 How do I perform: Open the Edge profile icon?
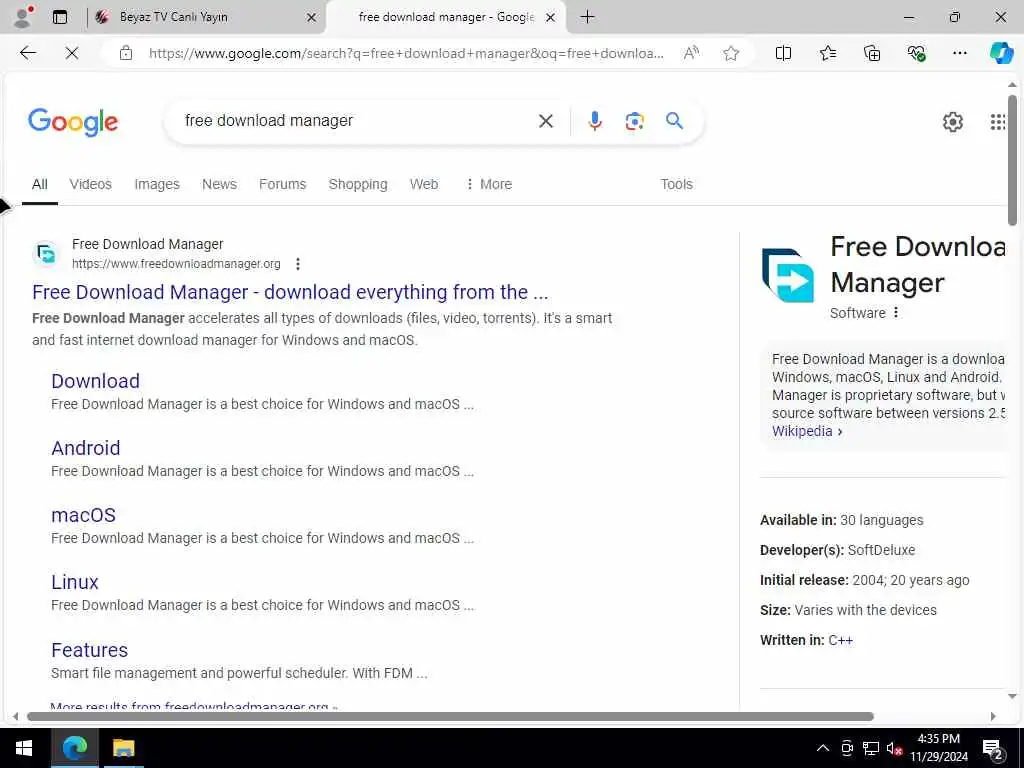coord(24,17)
